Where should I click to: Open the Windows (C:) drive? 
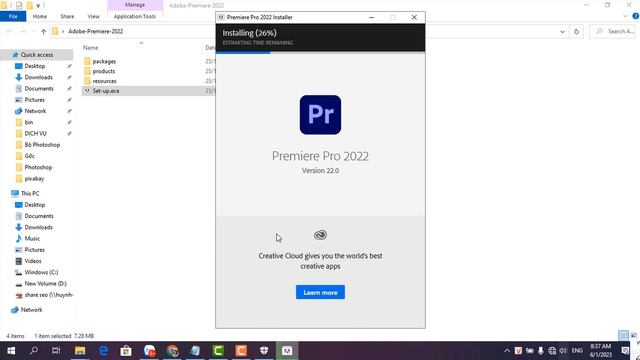point(41,272)
